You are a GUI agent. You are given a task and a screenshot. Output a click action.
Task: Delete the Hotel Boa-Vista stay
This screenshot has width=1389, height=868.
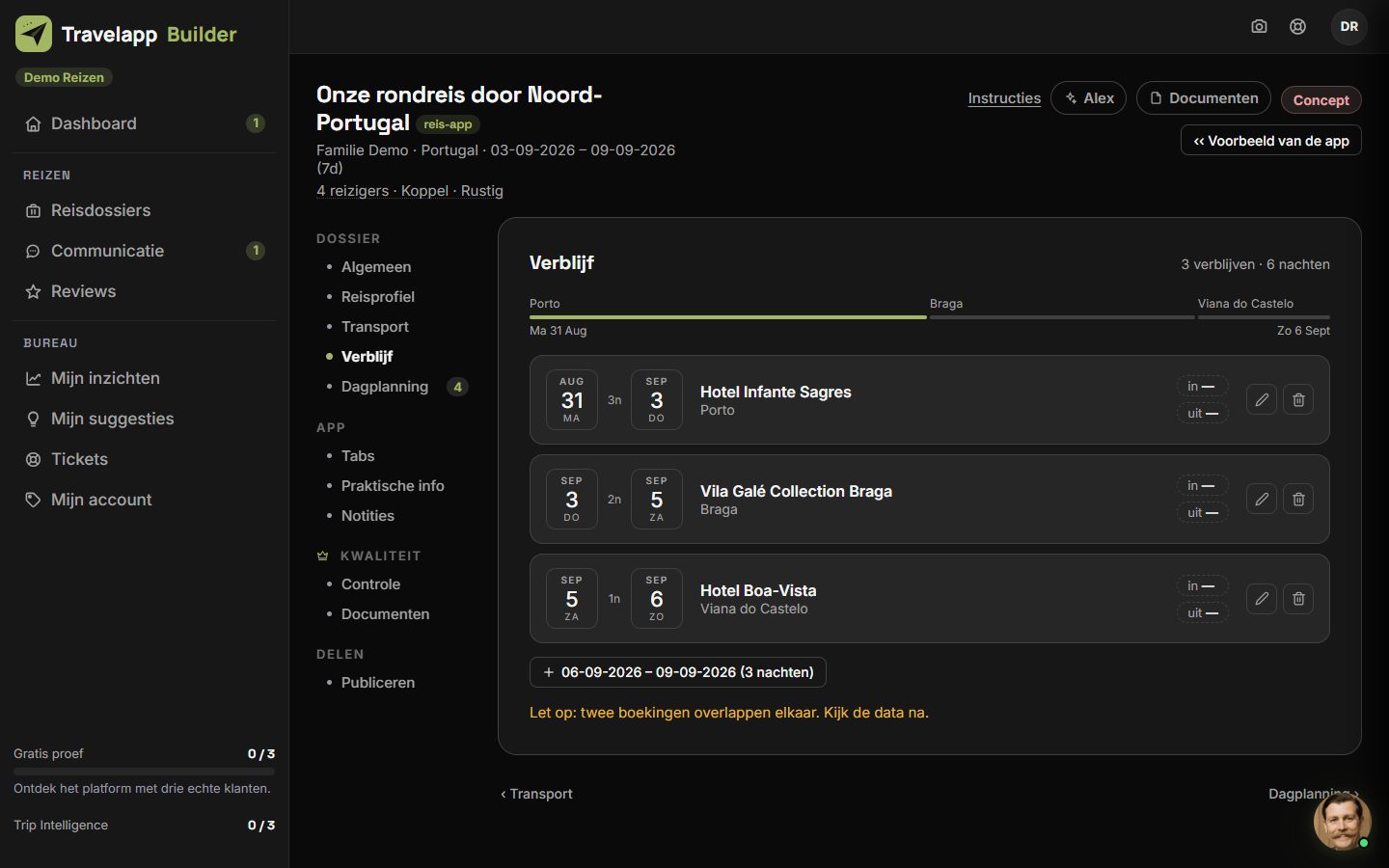1298,599
